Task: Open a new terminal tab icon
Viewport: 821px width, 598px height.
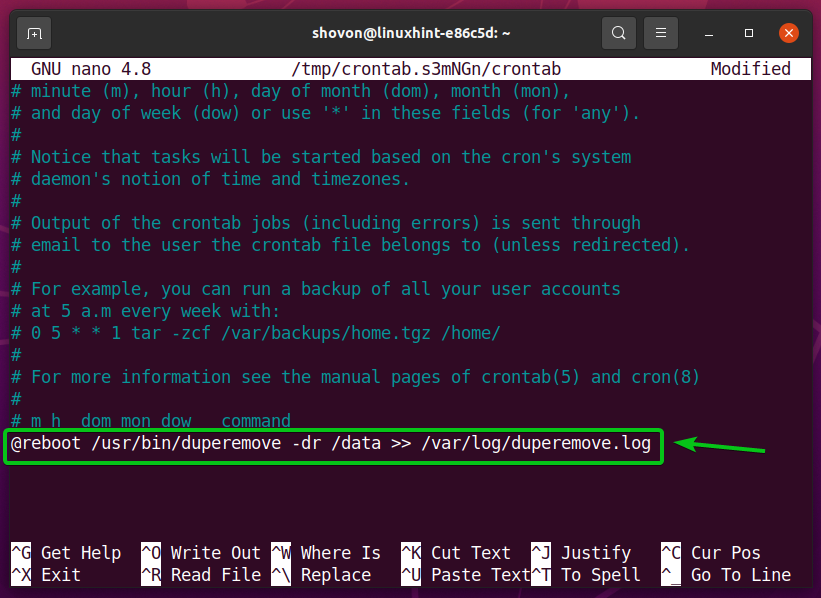Action: tap(34, 34)
